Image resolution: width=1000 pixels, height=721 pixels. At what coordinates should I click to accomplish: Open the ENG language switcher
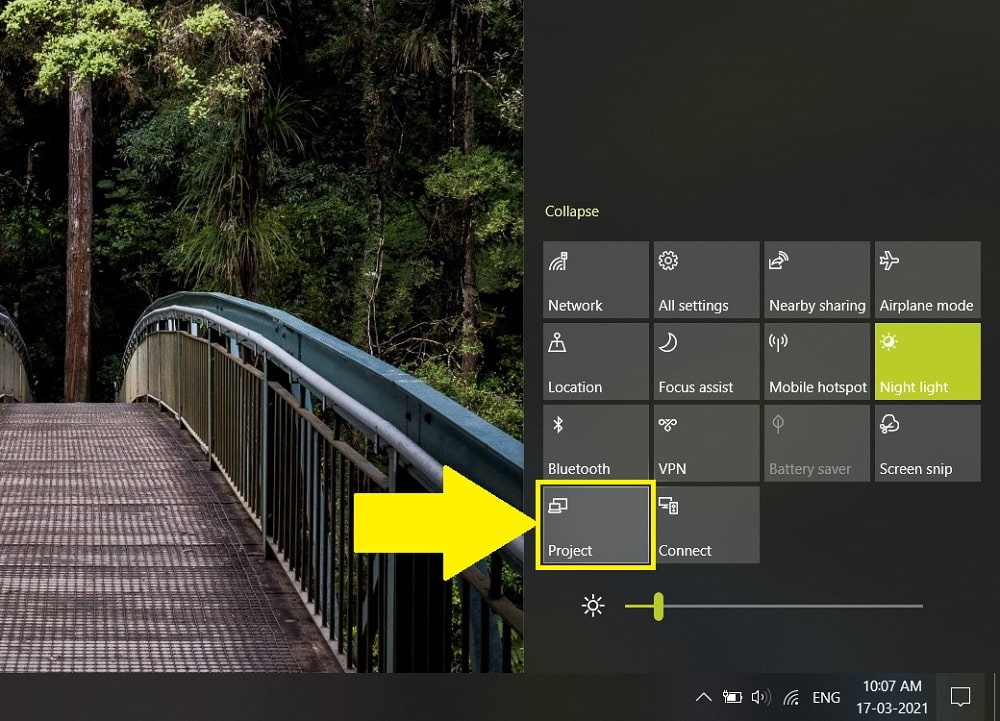[x=826, y=697]
